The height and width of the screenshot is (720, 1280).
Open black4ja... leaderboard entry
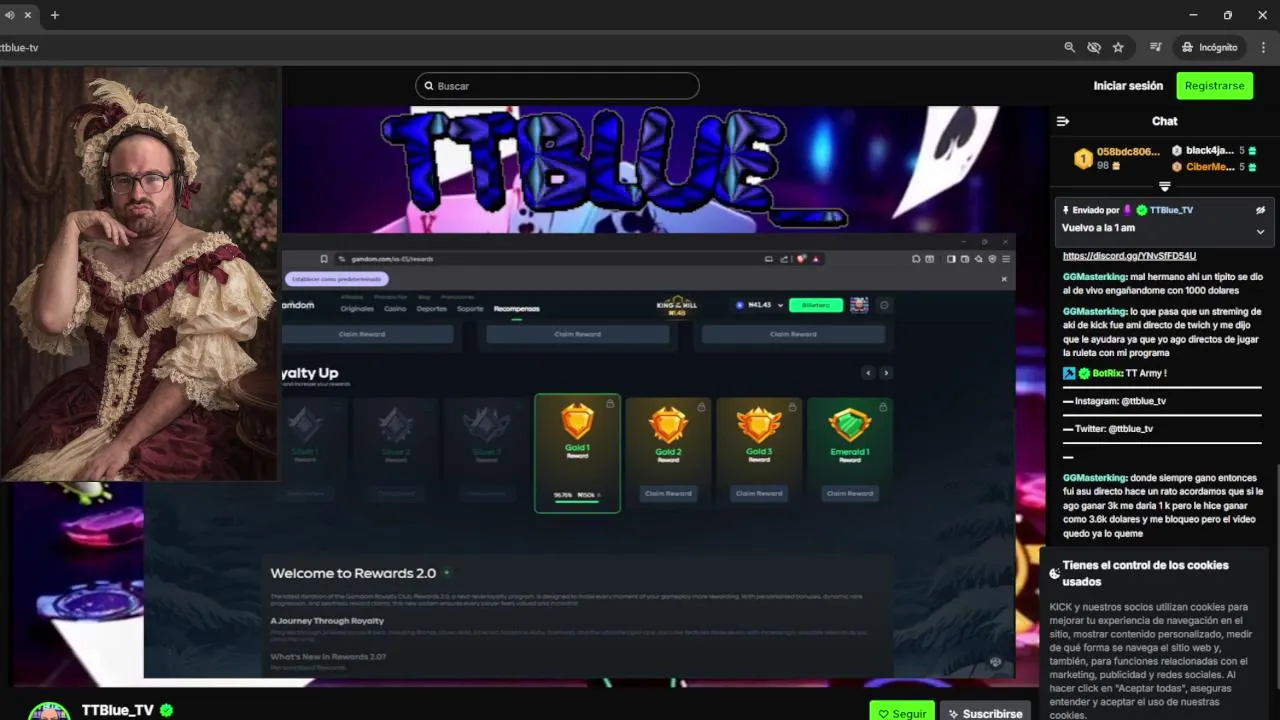(x=1213, y=151)
